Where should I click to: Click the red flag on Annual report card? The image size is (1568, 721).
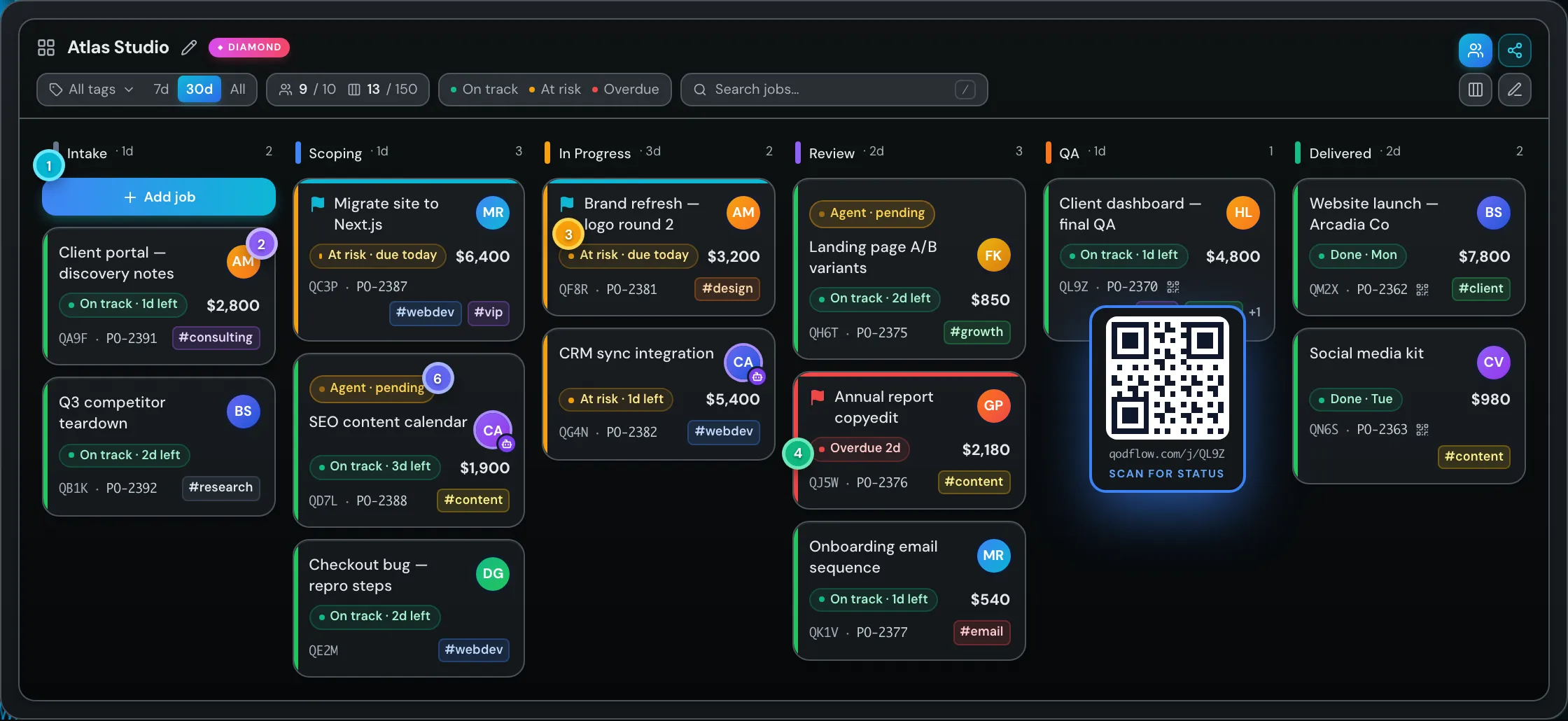tap(818, 397)
